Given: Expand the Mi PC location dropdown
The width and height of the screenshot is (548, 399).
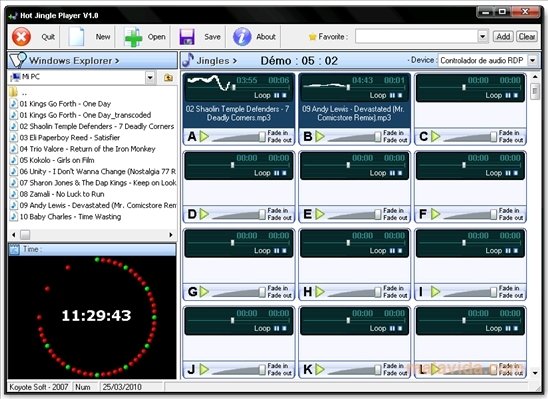Looking at the screenshot, I should pyautogui.click(x=150, y=77).
